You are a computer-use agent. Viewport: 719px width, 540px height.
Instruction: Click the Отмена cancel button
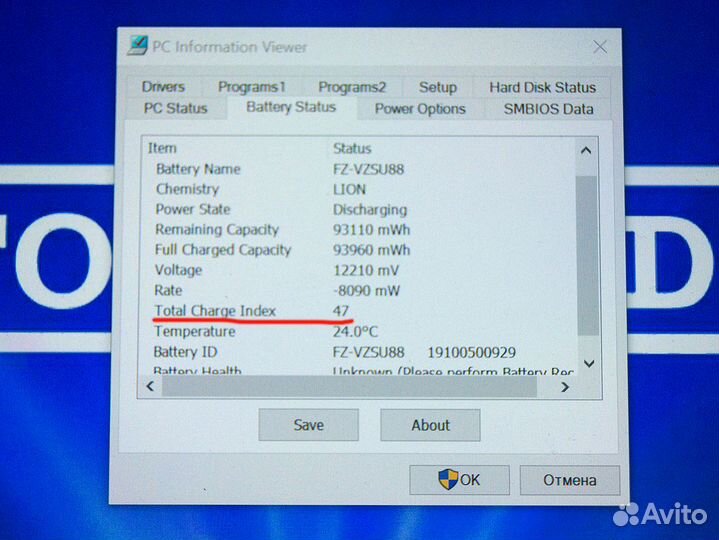569,480
